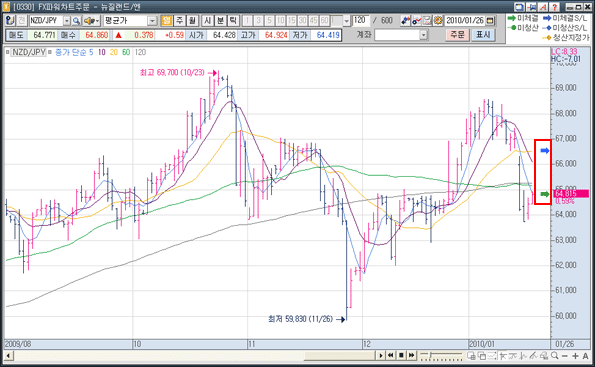Viewport: 595px width, 367px height.
Task: Select the tick (틱) period tab
Action: point(233,20)
